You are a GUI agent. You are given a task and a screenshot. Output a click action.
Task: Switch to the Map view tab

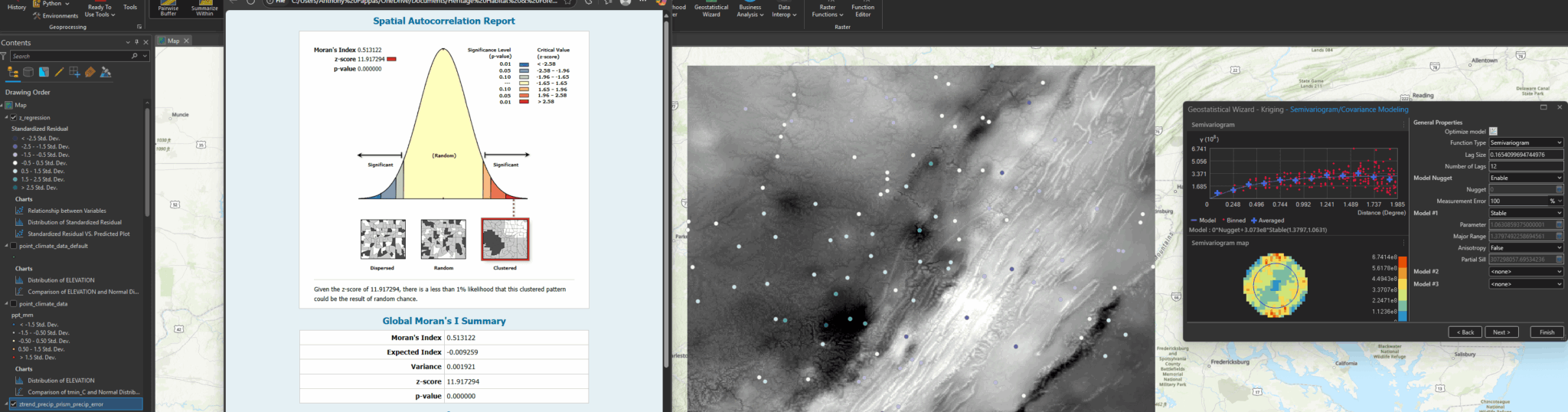(x=173, y=41)
